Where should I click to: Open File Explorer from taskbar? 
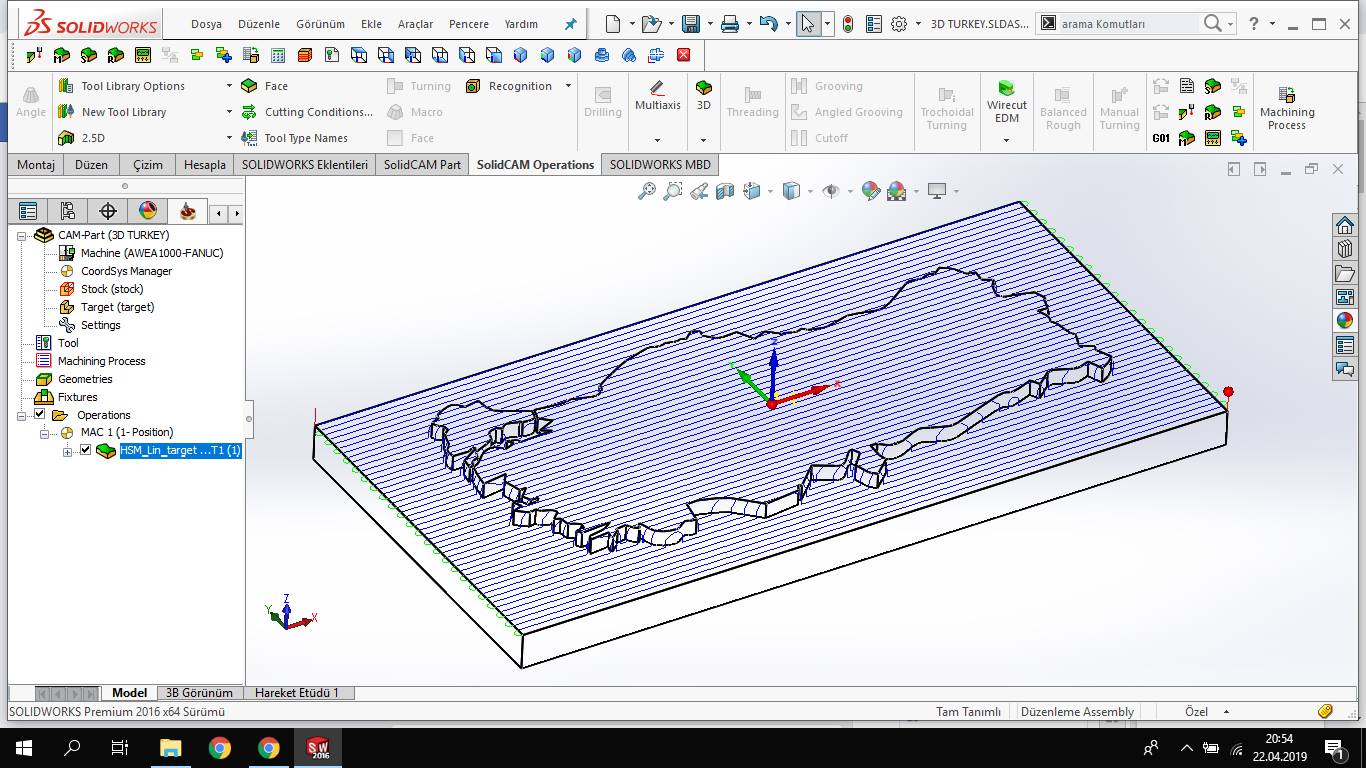(x=171, y=747)
